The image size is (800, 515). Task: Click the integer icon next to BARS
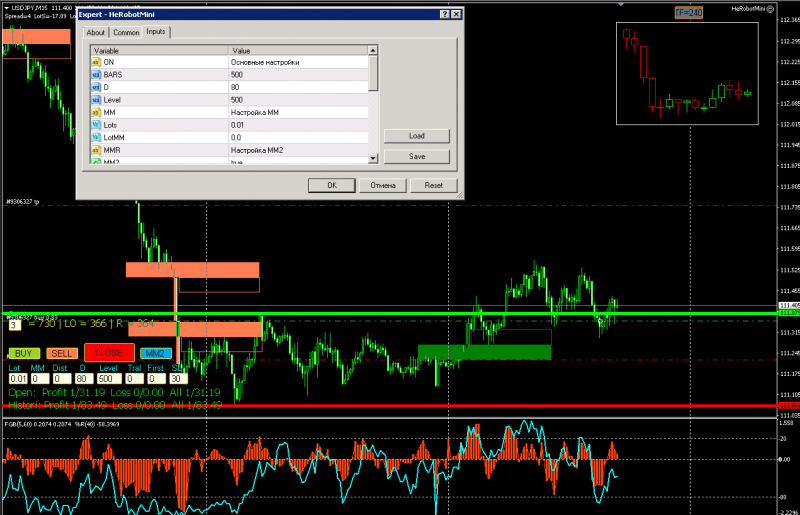[96, 75]
